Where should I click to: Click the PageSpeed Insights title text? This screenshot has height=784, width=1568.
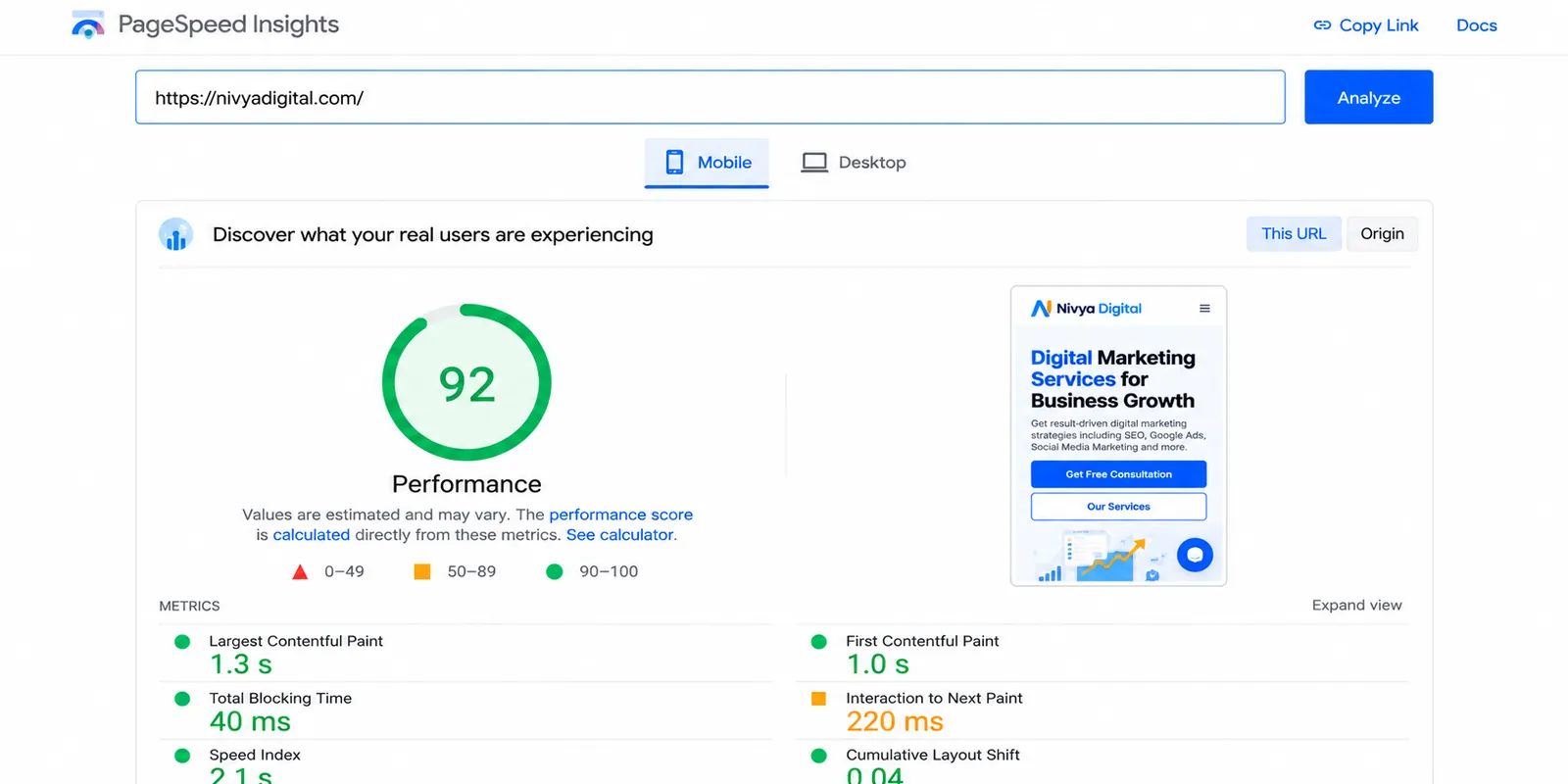(228, 24)
